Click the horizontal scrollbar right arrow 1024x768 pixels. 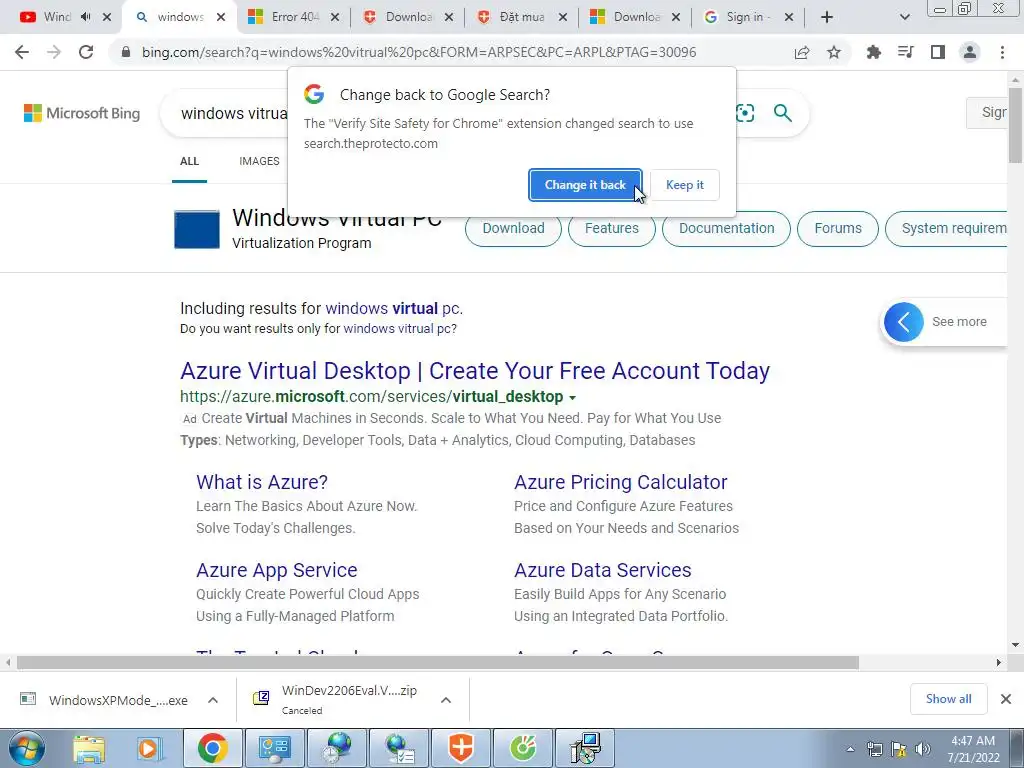pyautogui.click(x=999, y=663)
